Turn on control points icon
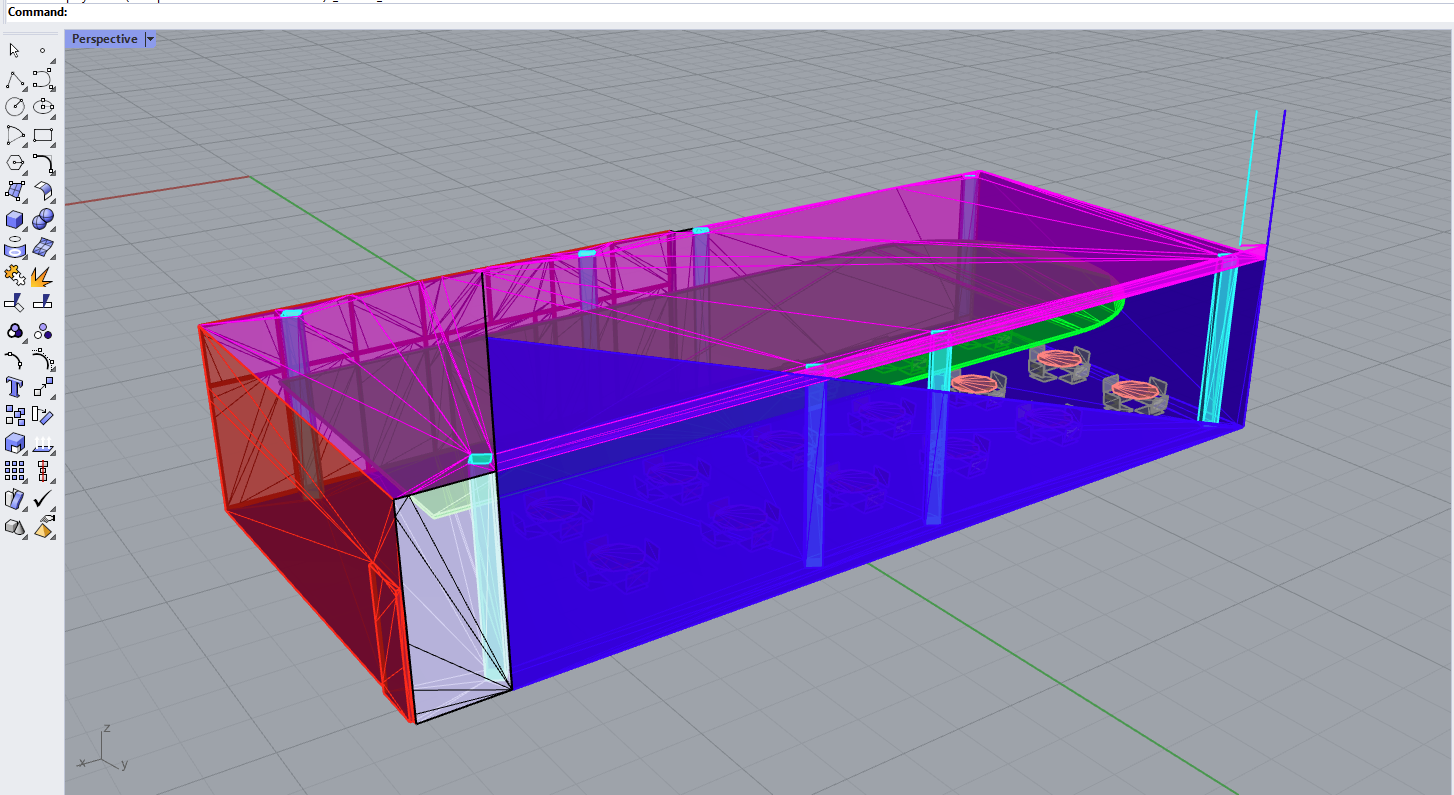The height and width of the screenshot is (795, 1454). 43,358
